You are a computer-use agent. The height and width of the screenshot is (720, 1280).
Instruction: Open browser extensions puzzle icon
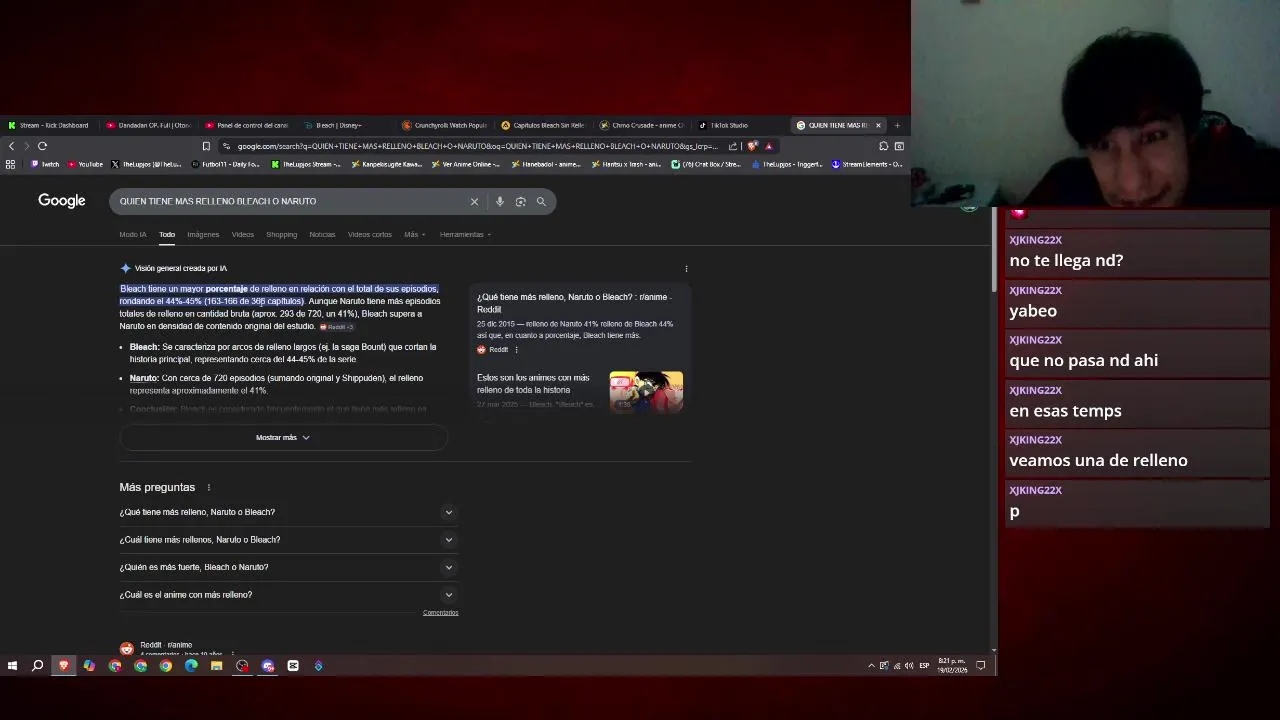tap(883, 146)
